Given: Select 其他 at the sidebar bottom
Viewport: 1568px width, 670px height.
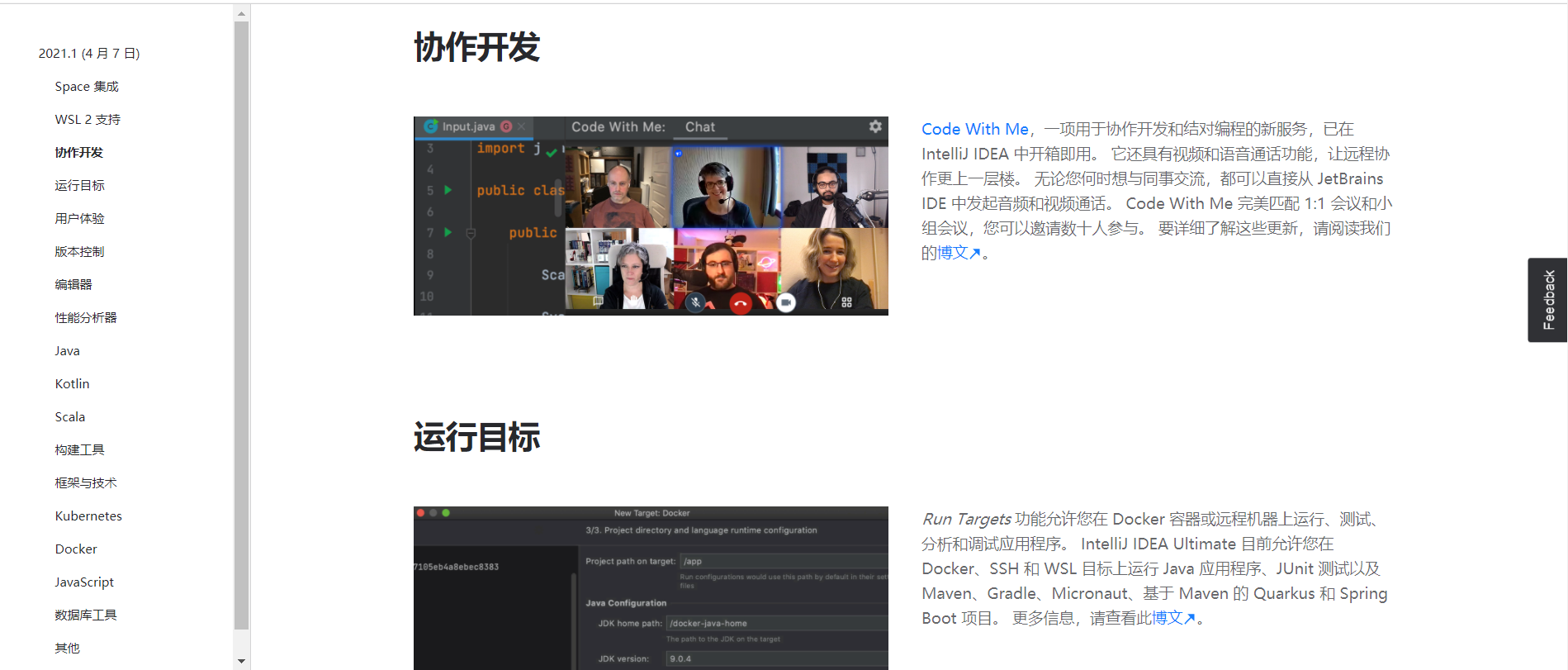Looking at the screenshot, I should coord(68,649).
